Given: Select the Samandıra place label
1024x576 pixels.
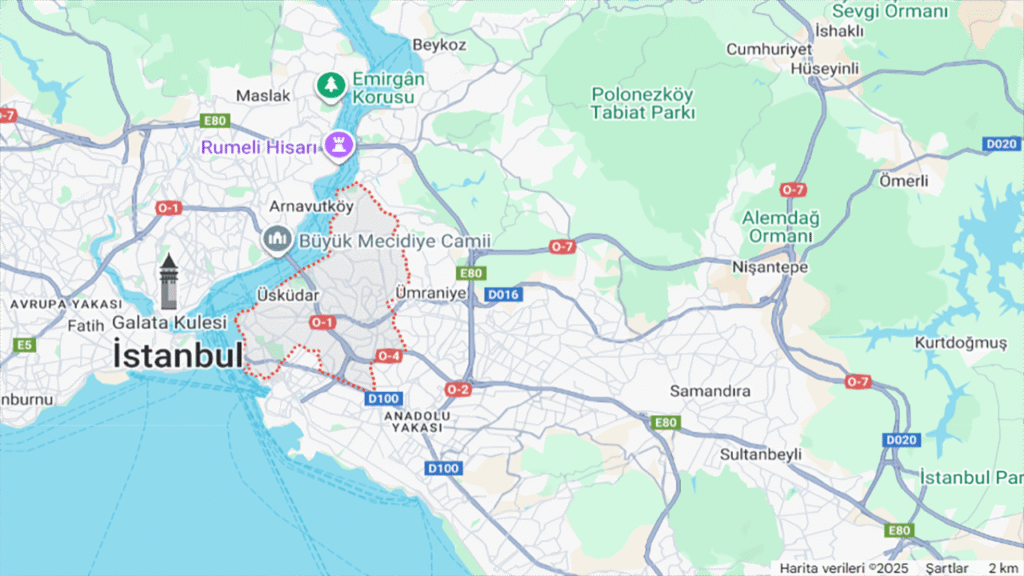Looking at the screenshot, I should tap(710, 391).
